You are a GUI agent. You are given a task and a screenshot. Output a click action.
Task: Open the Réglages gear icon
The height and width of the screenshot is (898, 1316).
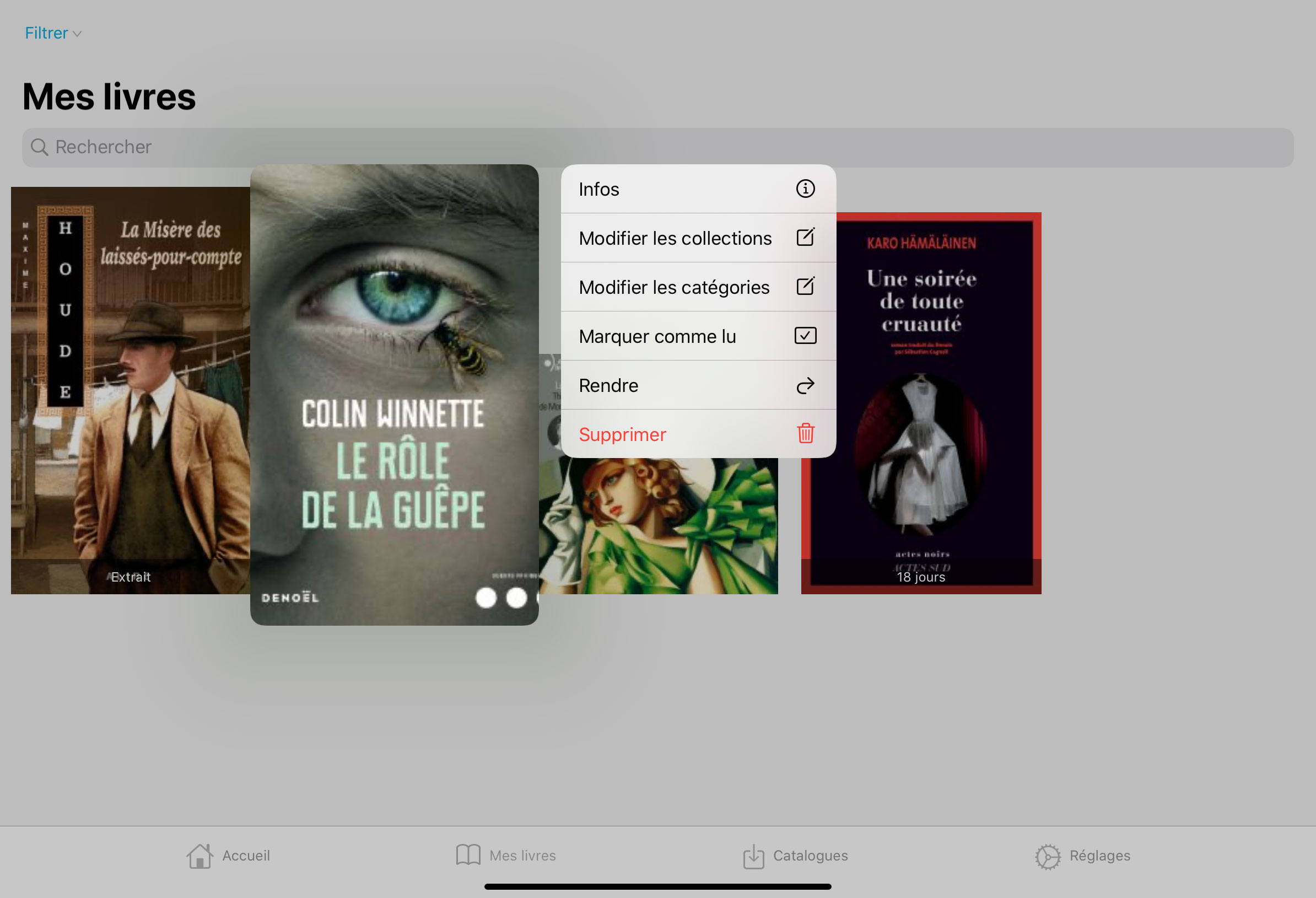(x=1048, y=856)
